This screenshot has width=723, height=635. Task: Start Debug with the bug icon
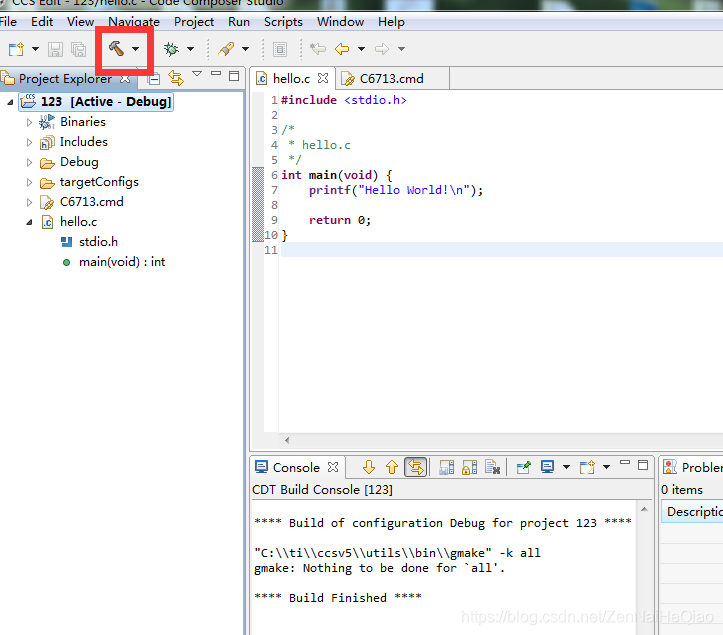[171, 49]
